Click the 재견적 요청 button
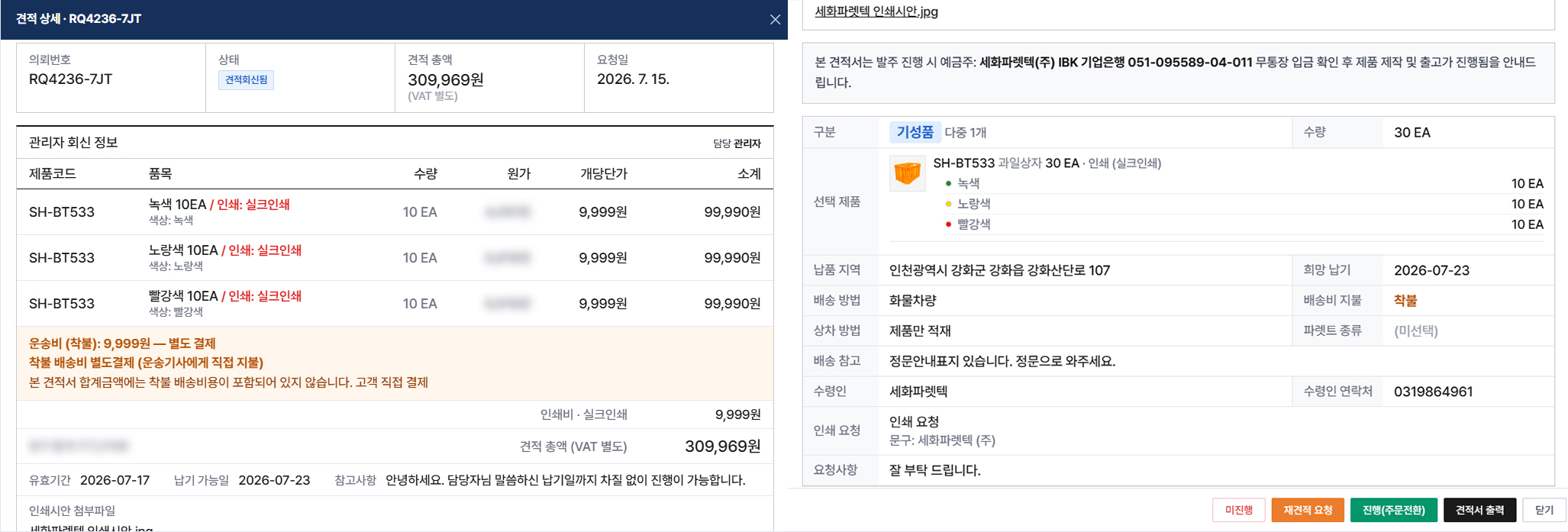1568x532 pixels. coord(1308,510)
